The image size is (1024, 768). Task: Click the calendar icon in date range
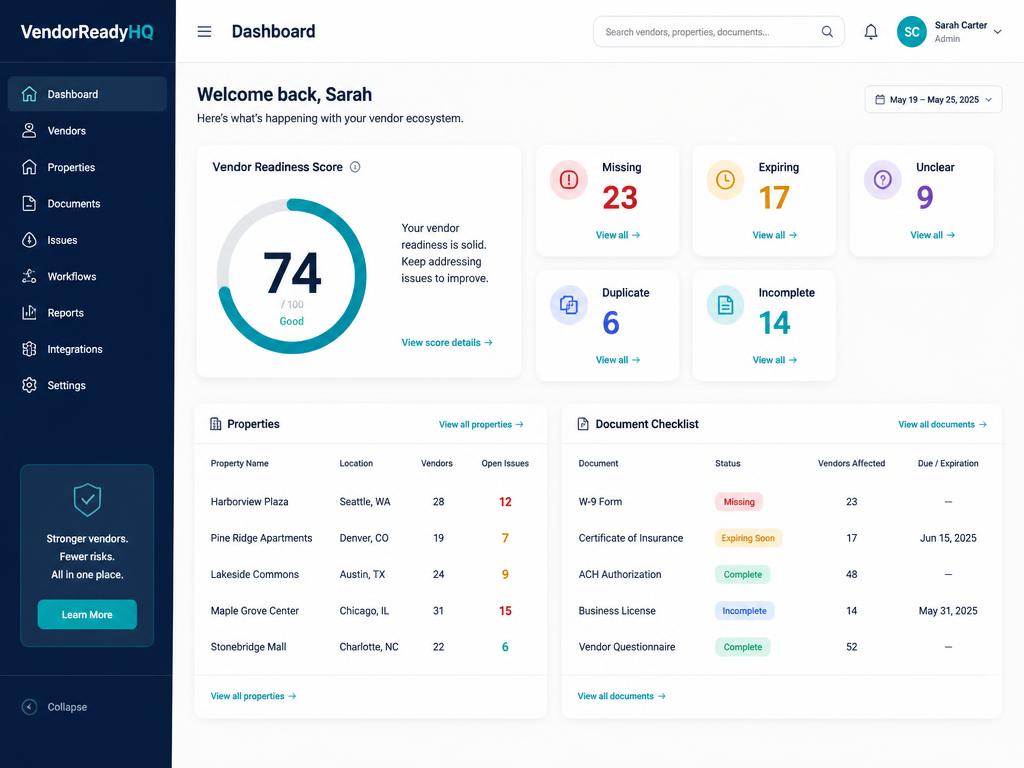click(880, 99)
